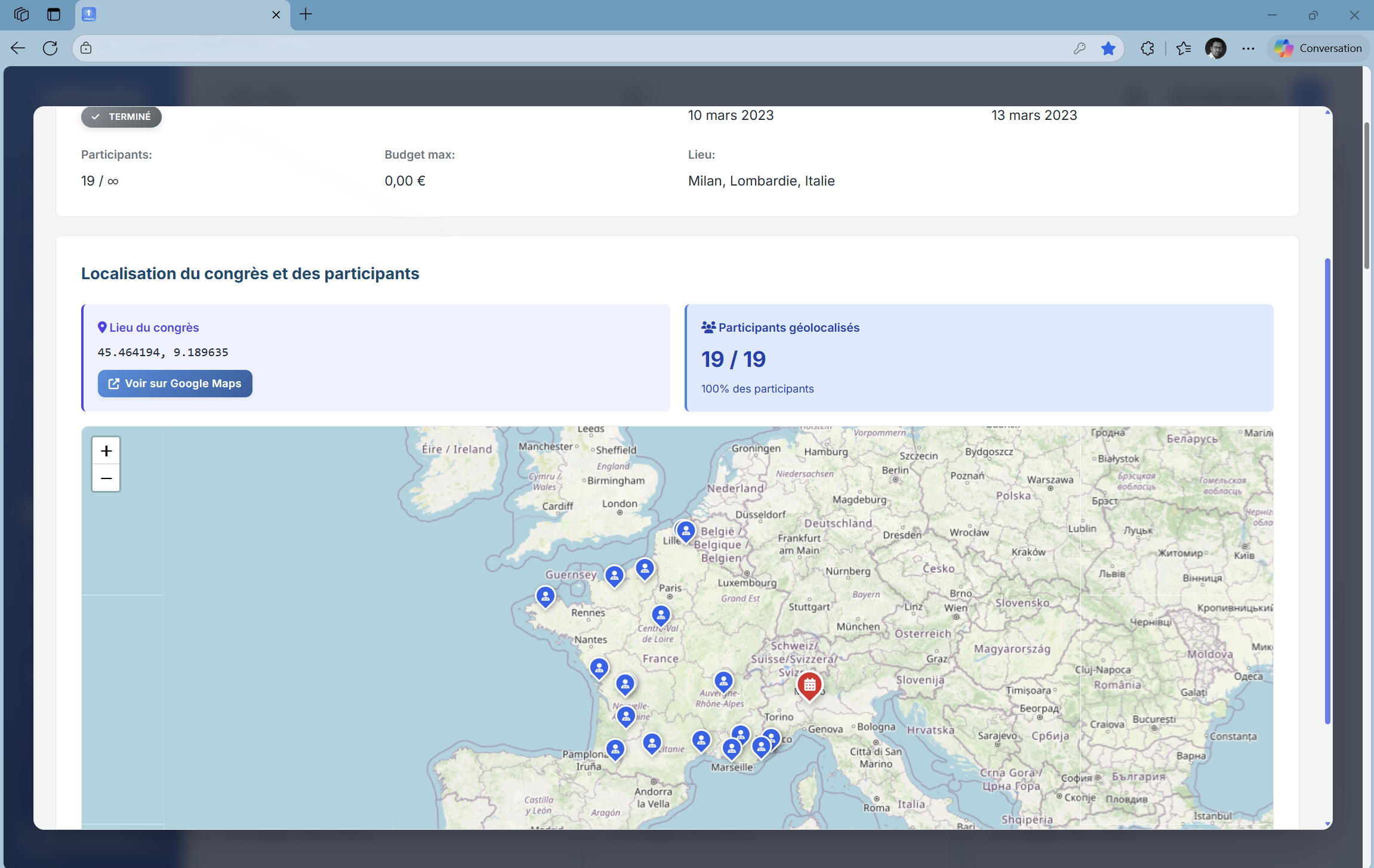Open the tab workspaces icon at top left
The width and height of the screenshot is (1374, 868).
(22, 14)
